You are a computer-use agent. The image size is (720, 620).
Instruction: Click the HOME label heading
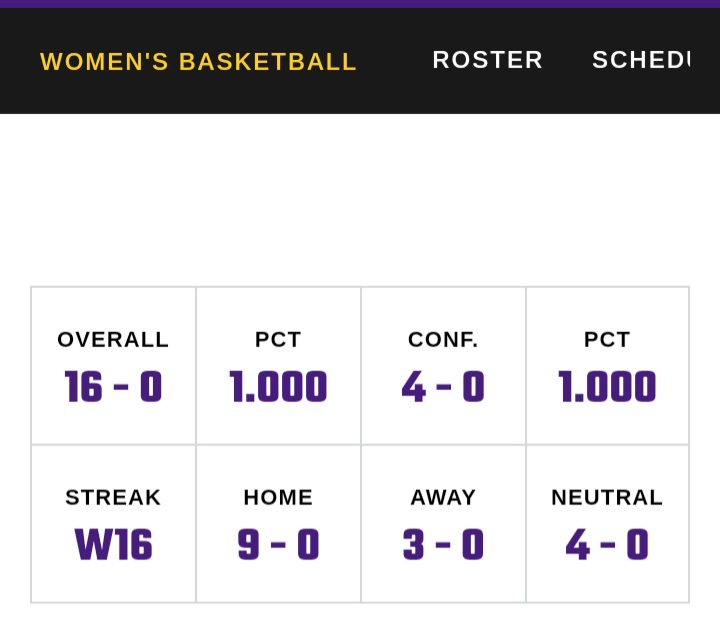point(278,498)
